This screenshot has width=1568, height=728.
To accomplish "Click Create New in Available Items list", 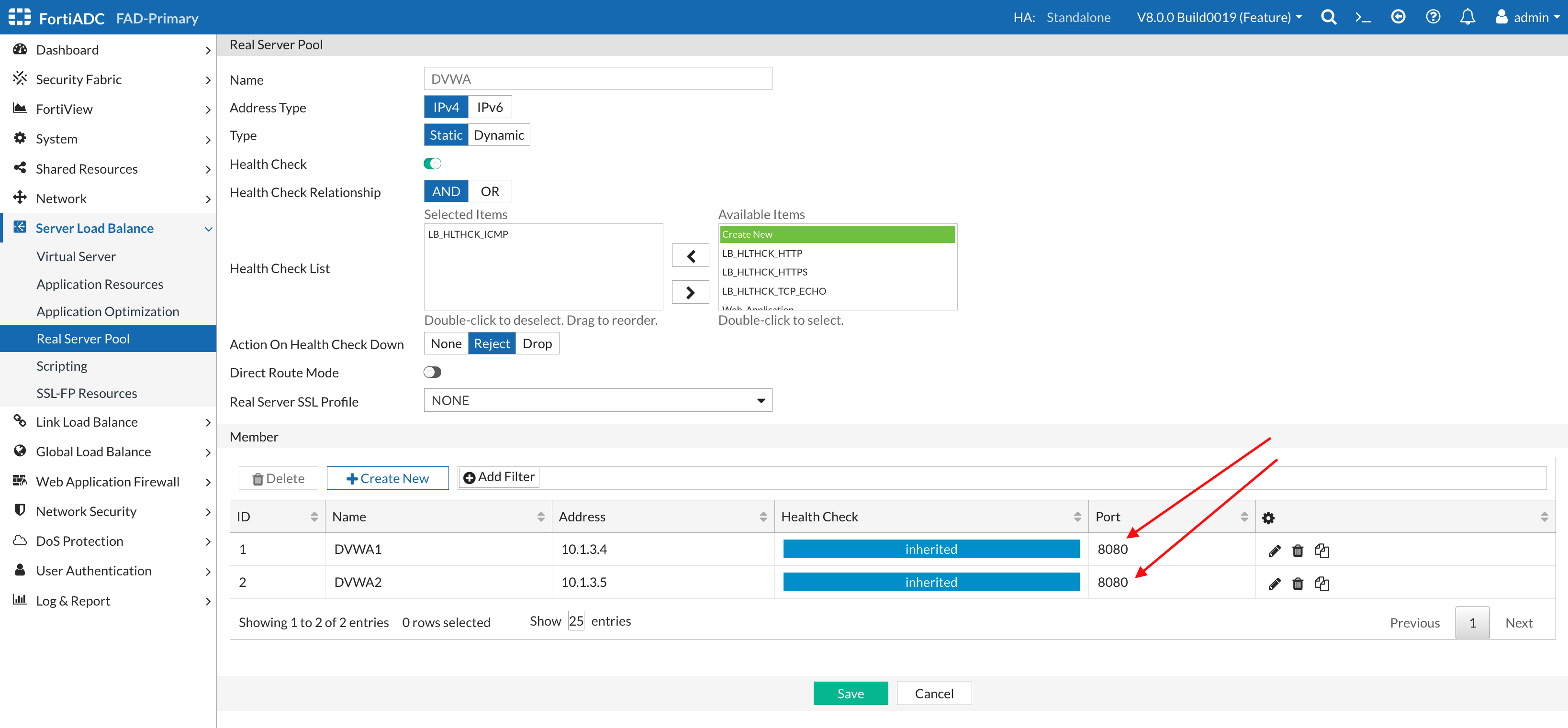I will coord(837,234).
